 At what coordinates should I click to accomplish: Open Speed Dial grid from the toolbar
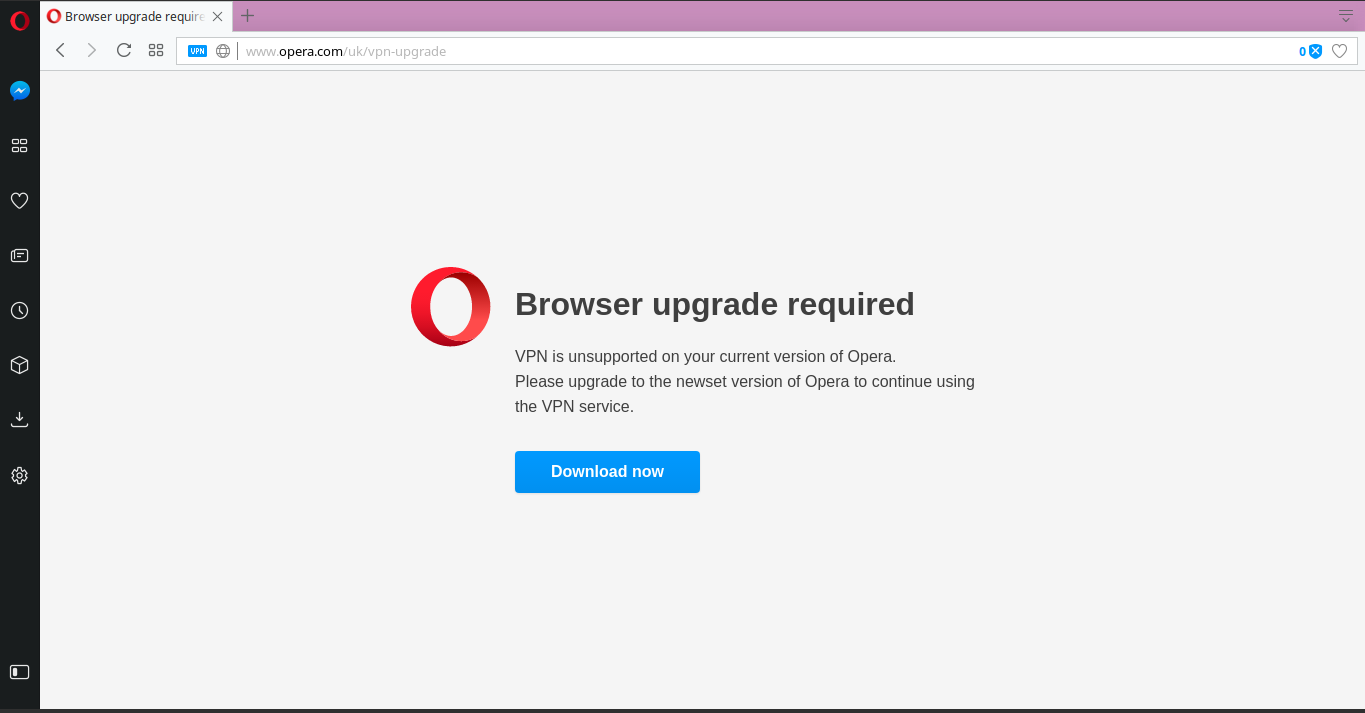(156, 50)
